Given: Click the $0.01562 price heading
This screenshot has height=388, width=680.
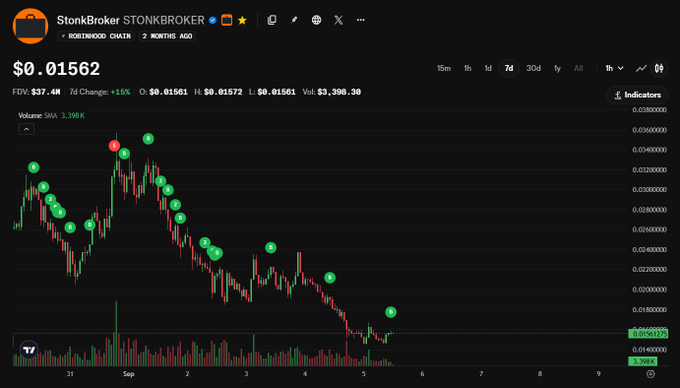Looking at the screenshot, I should click(56, 69).
